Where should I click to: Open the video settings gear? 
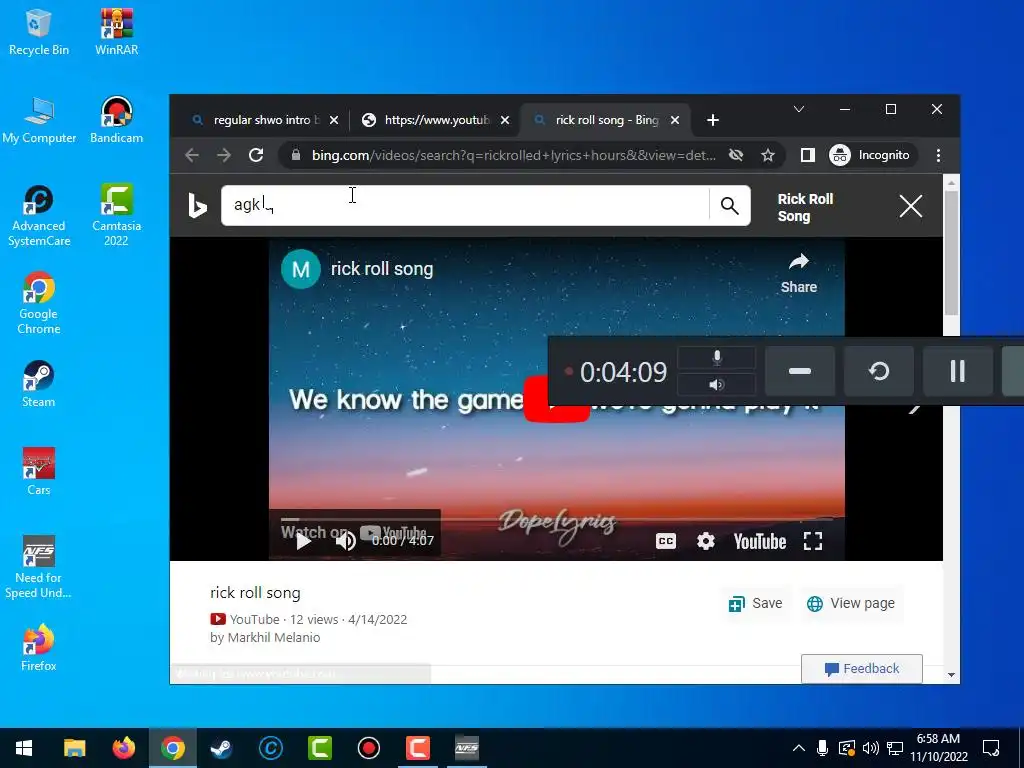tap(706, 541)
